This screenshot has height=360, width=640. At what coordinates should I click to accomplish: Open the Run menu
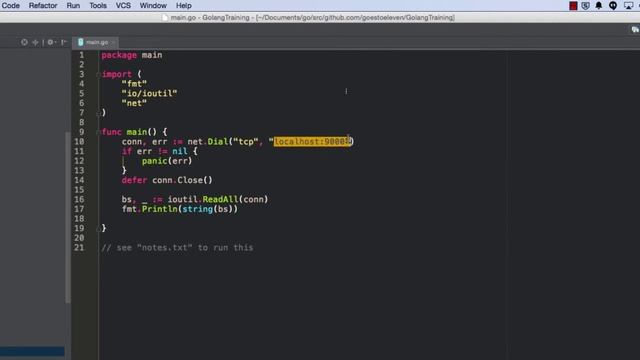pos(73,6)
